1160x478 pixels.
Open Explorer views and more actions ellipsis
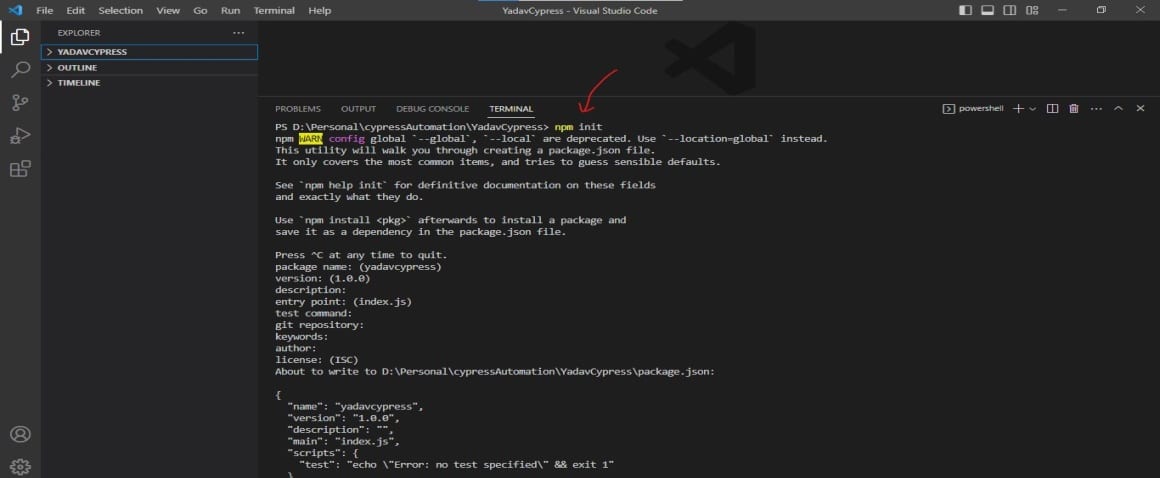pos(238,33)
